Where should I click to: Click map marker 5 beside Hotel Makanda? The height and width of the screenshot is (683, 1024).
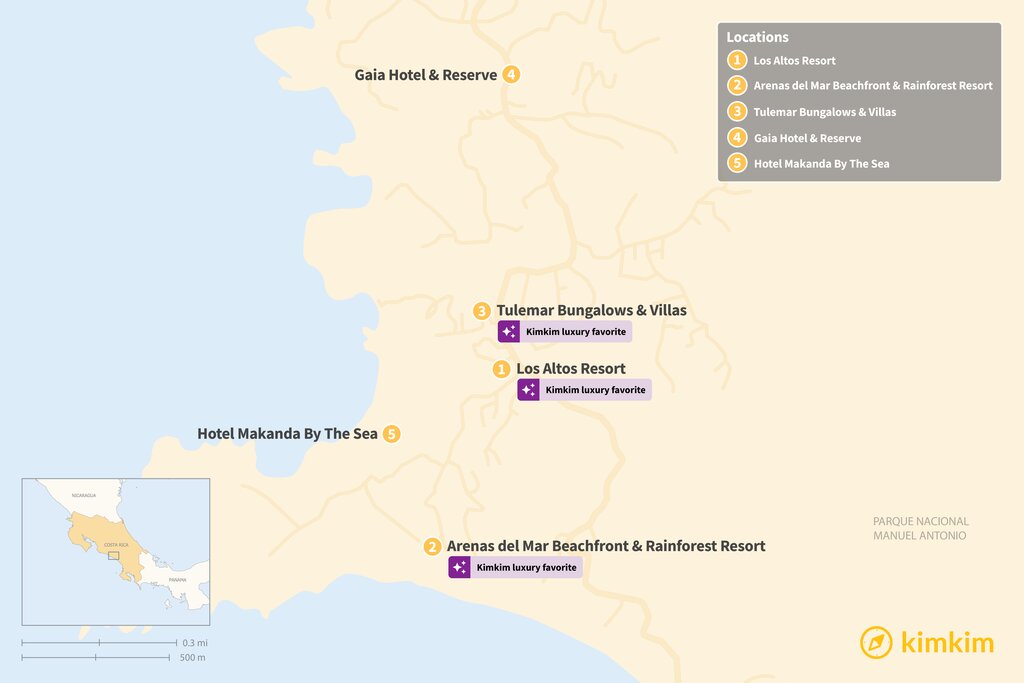(392, 434)
